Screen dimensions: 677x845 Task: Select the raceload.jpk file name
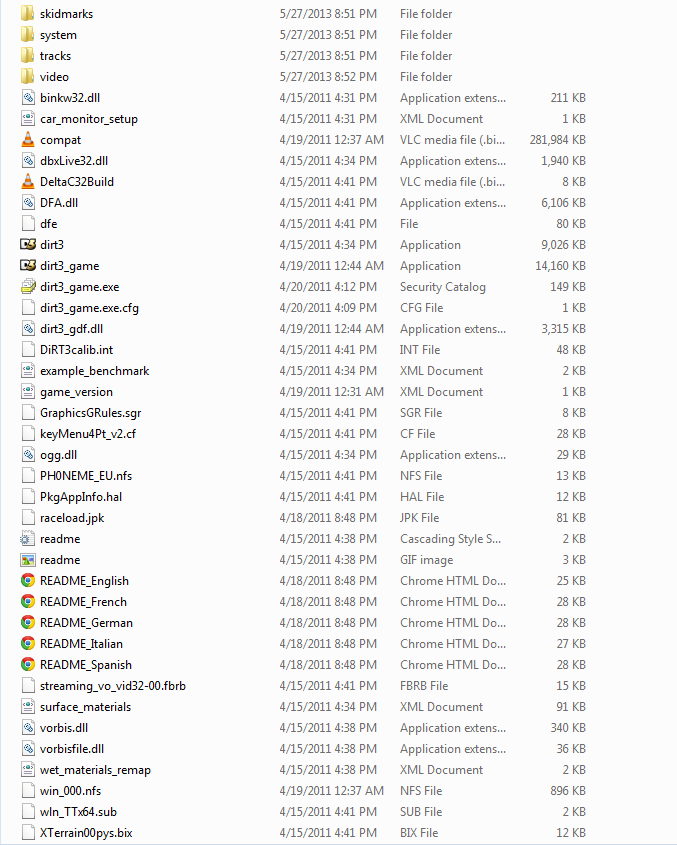click(x=72, y=518)
